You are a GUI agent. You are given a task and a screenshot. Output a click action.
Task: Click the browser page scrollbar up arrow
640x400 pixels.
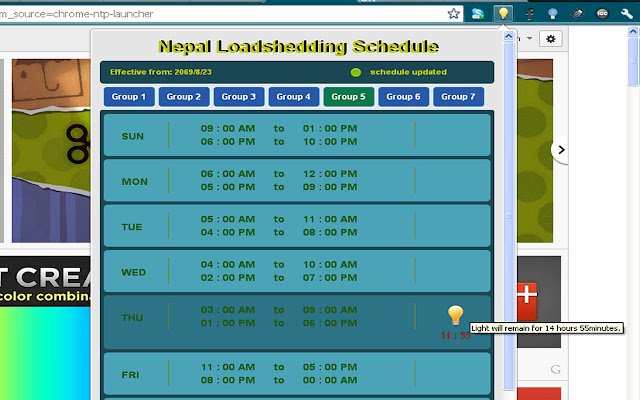pos(633,31)
